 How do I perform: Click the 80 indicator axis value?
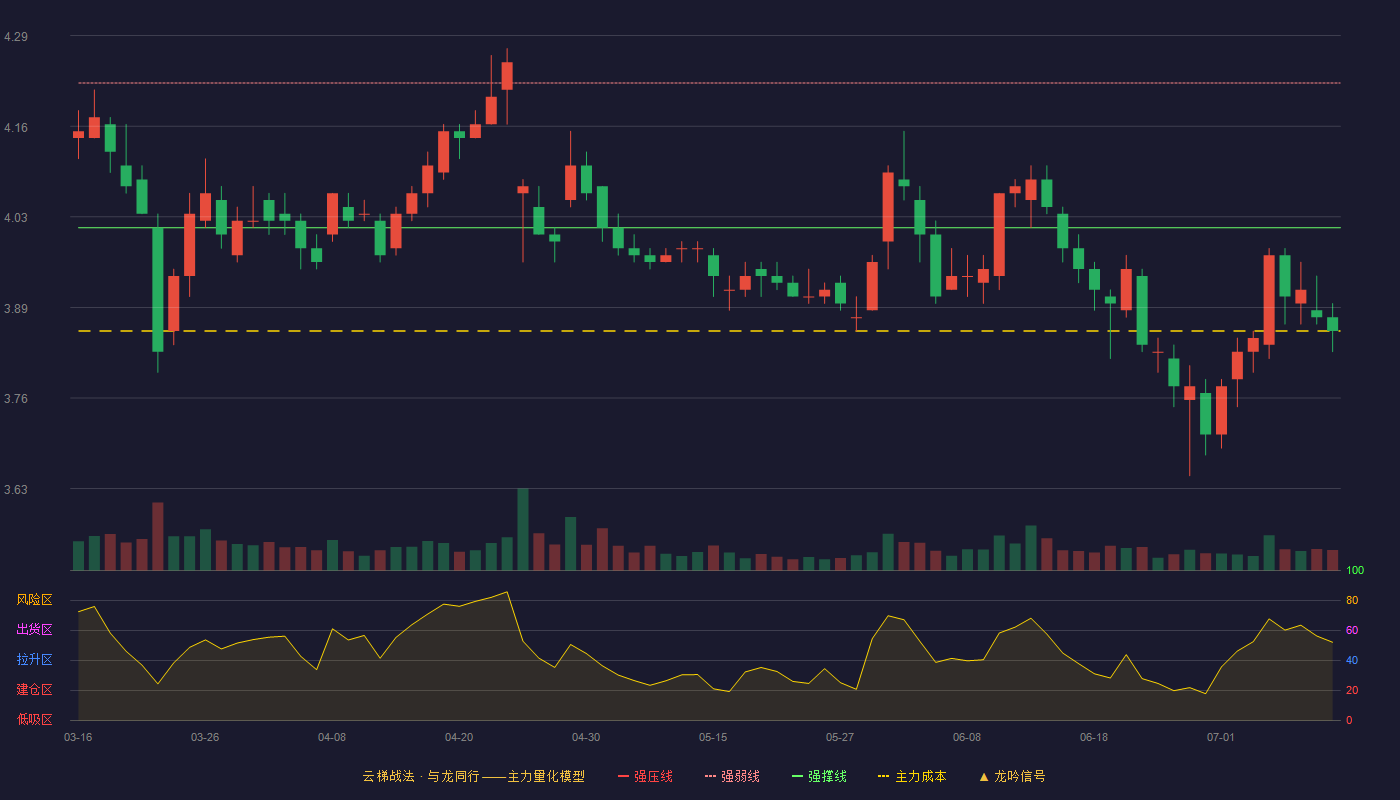point(1352,600)
